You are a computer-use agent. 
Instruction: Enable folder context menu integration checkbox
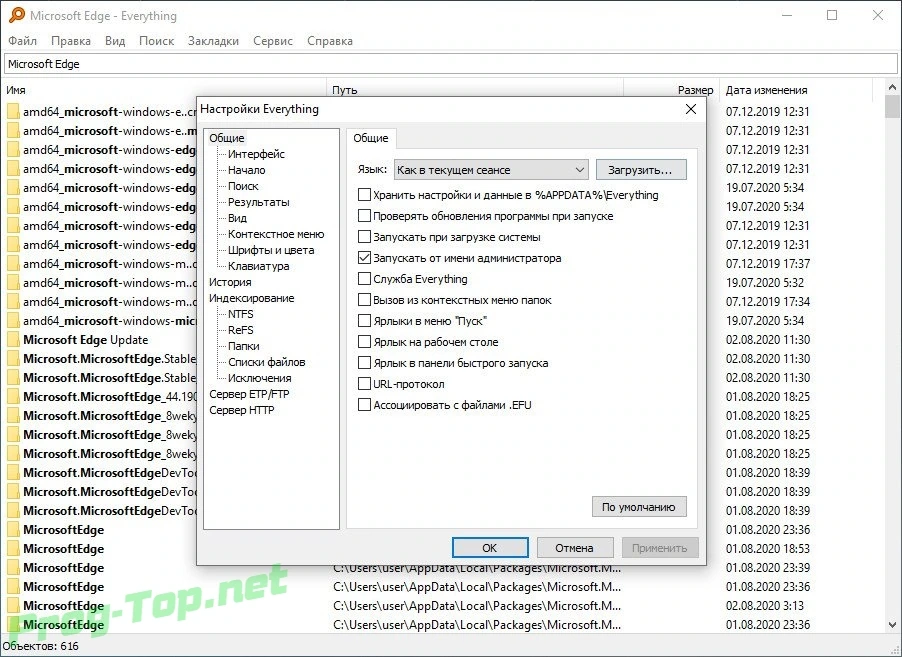pos(364,300)
